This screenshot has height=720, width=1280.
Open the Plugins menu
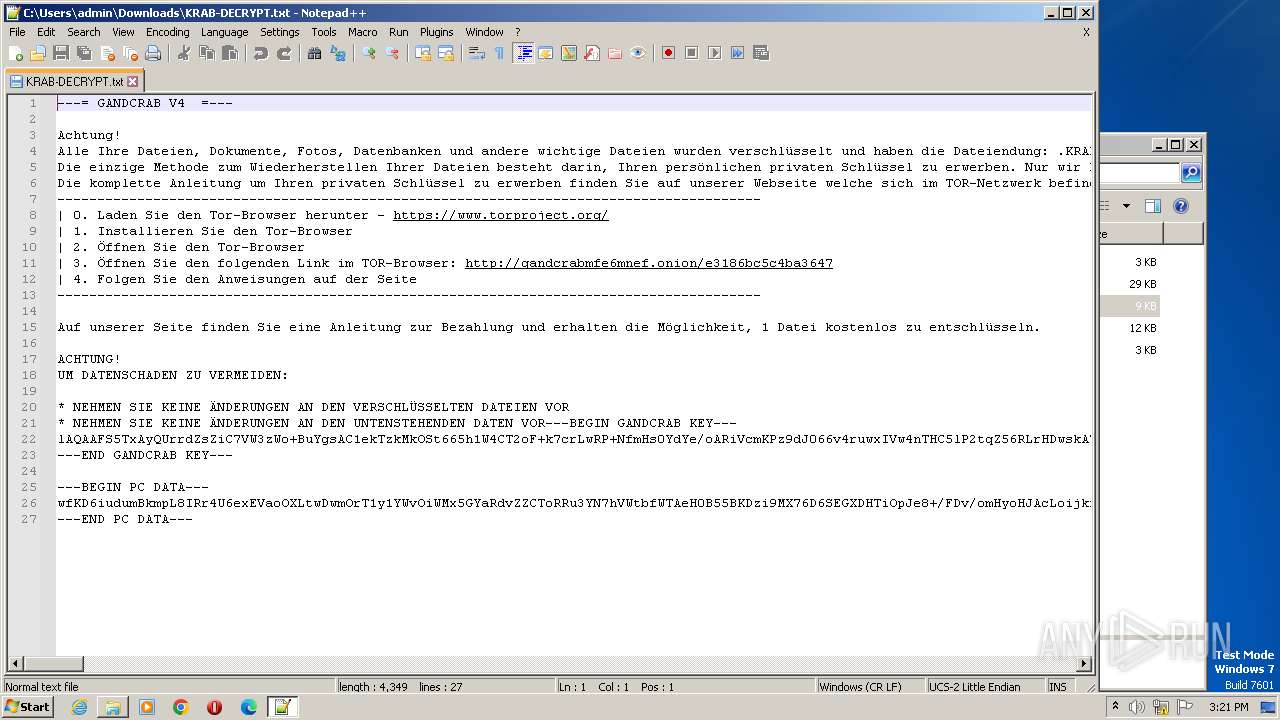(x=436, y=32)
